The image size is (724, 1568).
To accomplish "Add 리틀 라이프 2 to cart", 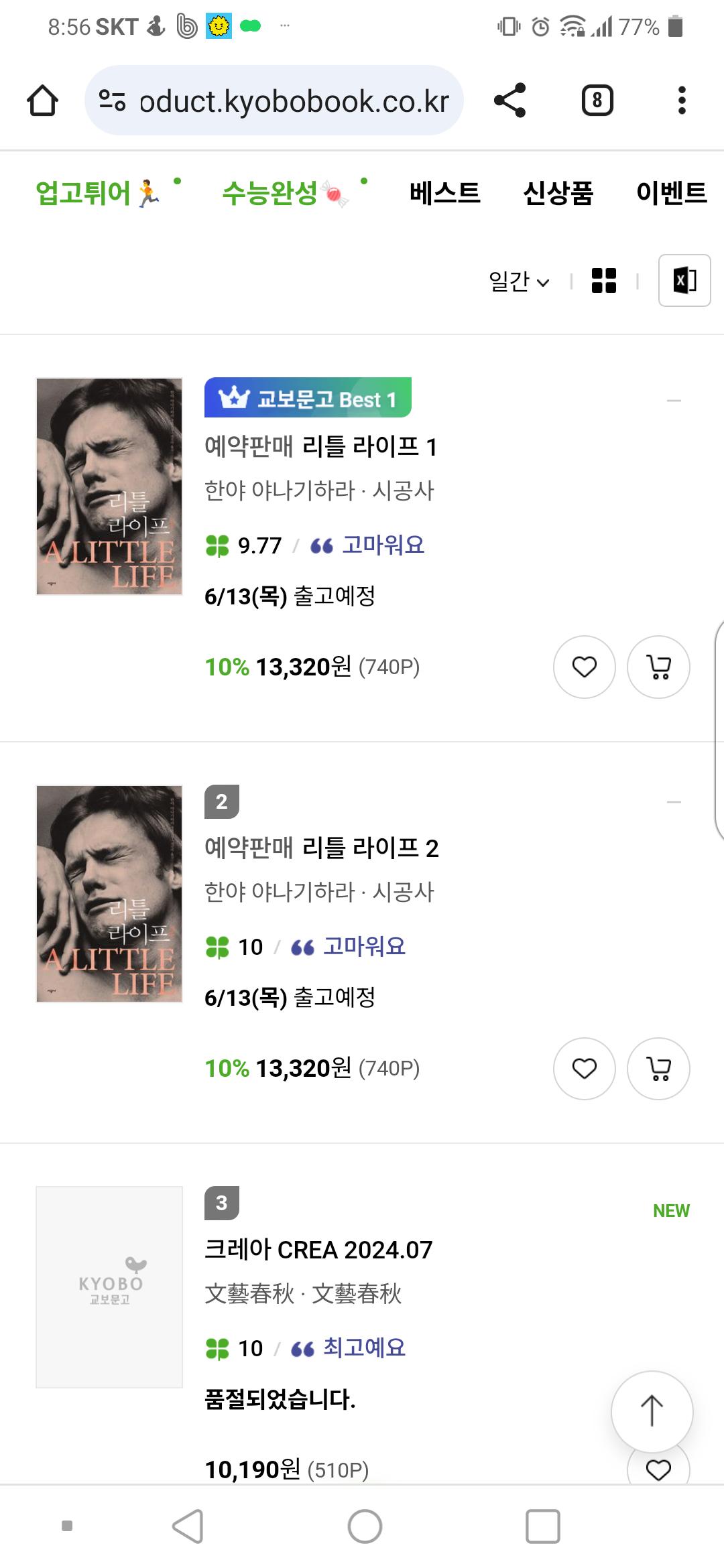I will 658,1068.
